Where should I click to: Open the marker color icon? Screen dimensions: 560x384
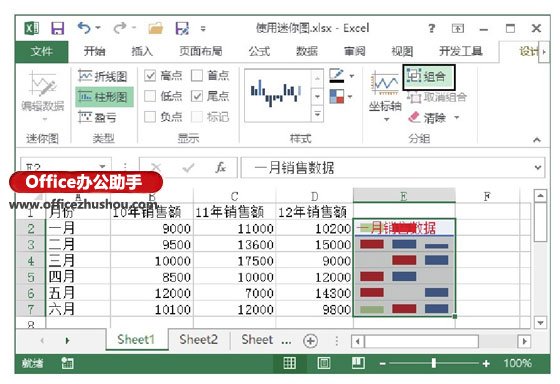(x=336, y=96)
